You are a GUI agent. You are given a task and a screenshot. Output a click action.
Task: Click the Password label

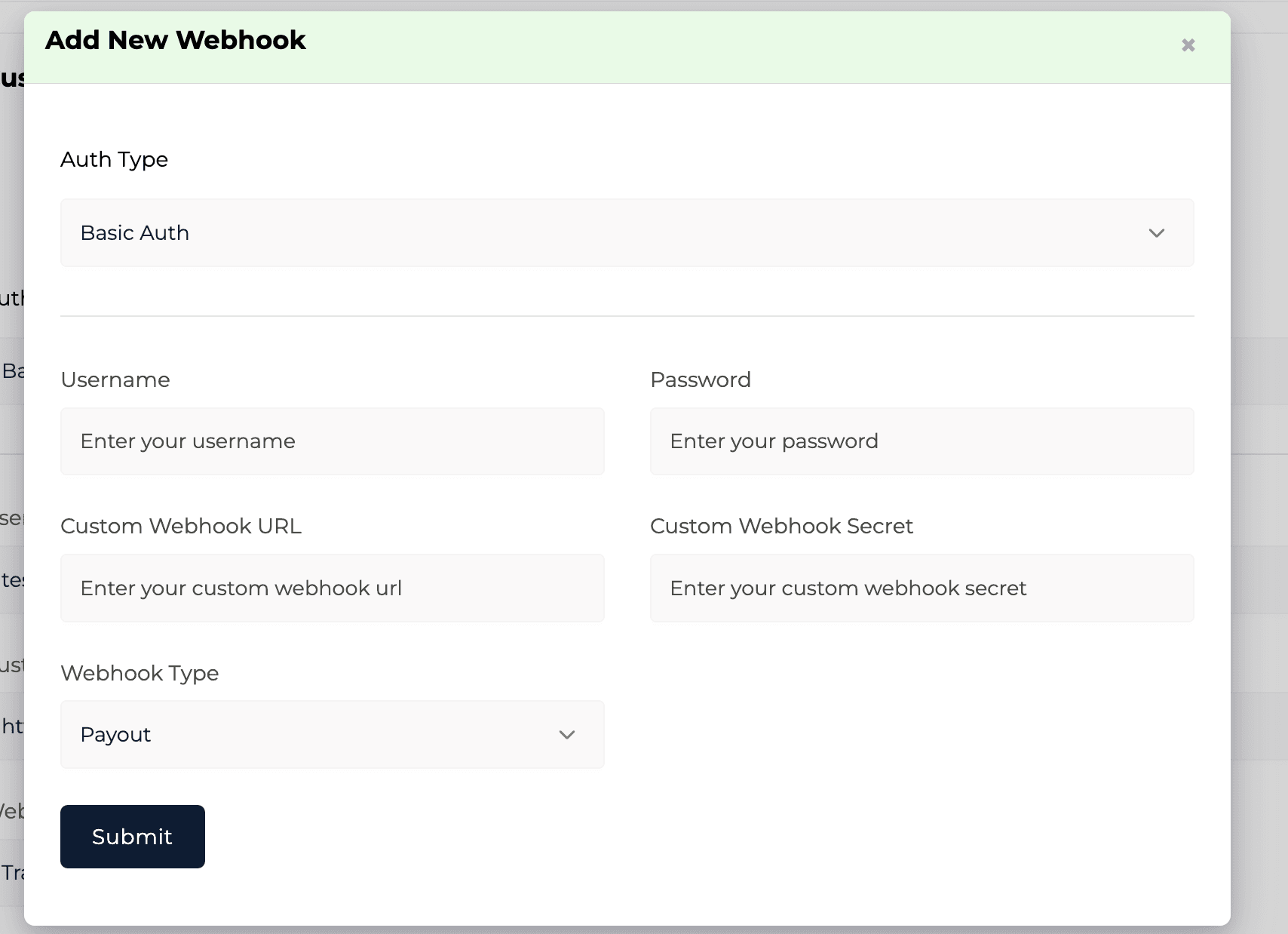[x=700, y=380]
